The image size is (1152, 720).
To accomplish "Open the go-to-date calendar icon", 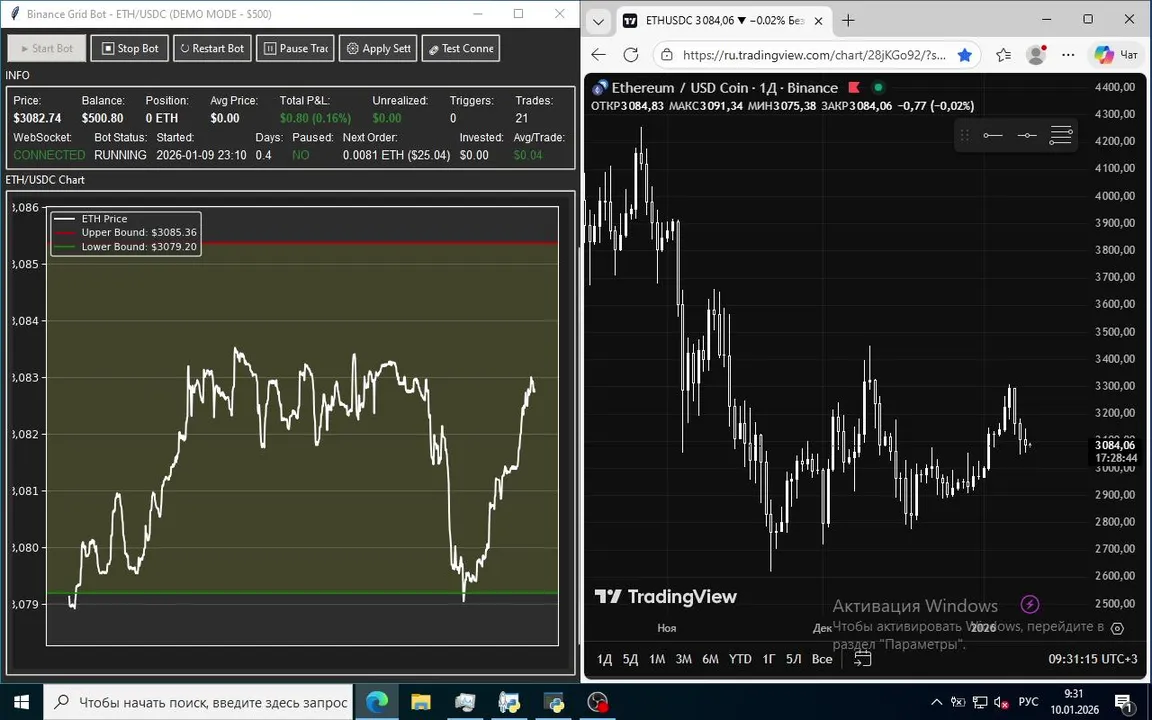I will click(863, 658).
